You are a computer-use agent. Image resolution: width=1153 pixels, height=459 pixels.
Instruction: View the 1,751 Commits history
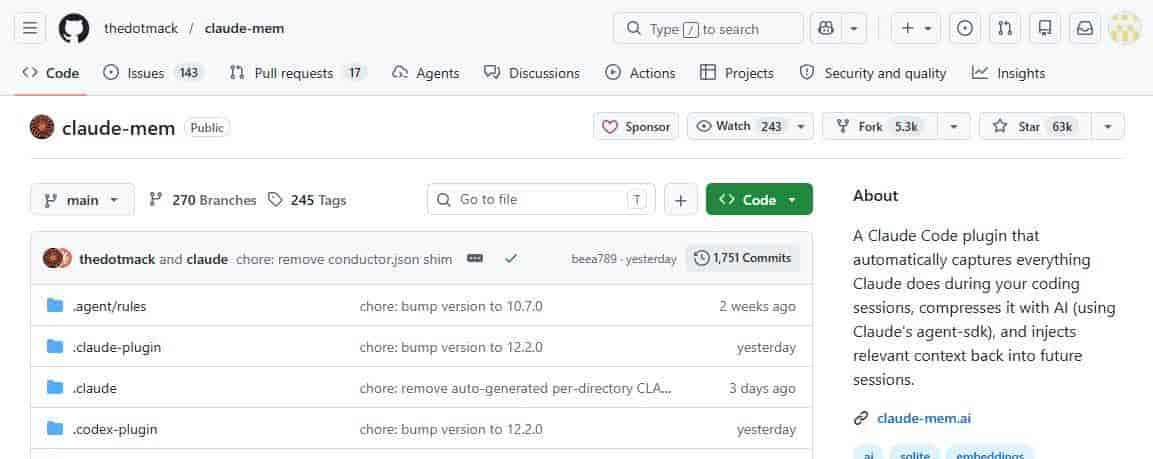[x=742, y=258]
